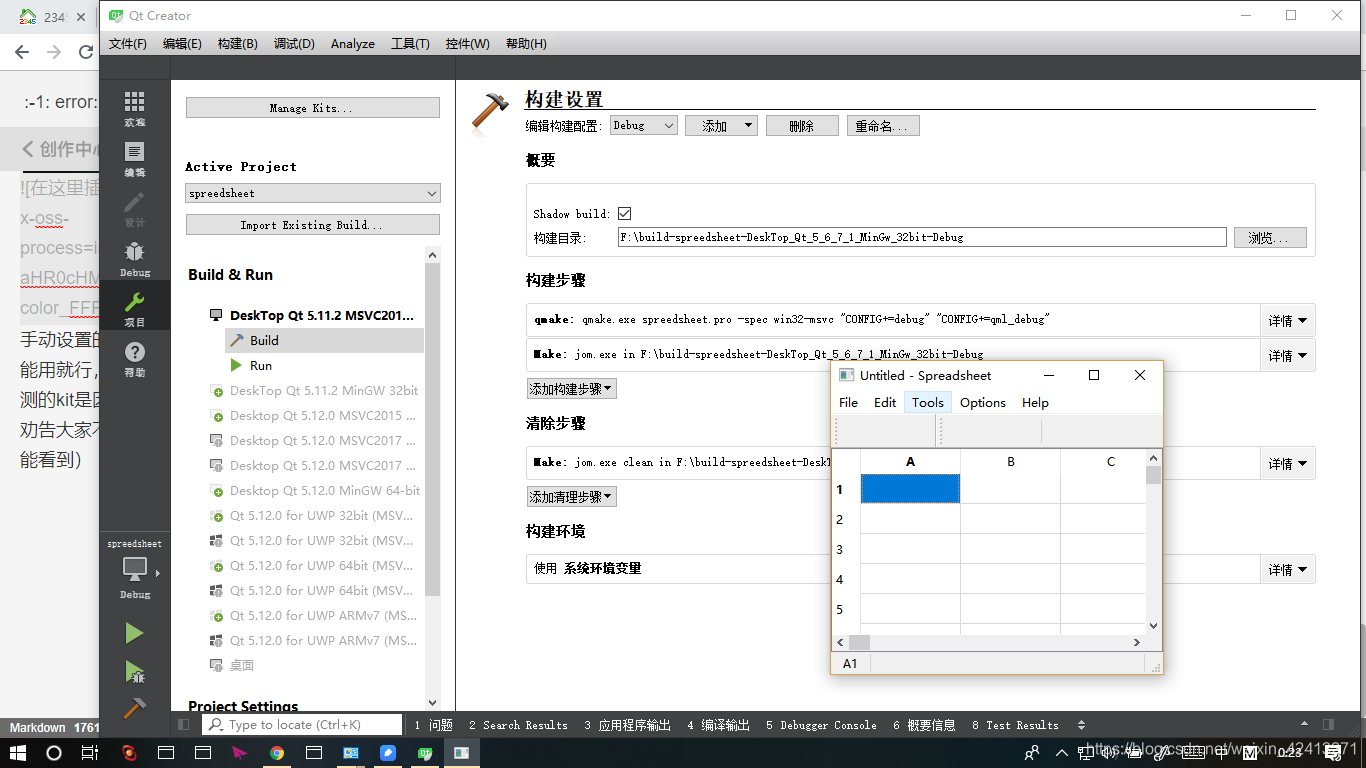Click the 浏览... (Browse) button

[1270, 238]
